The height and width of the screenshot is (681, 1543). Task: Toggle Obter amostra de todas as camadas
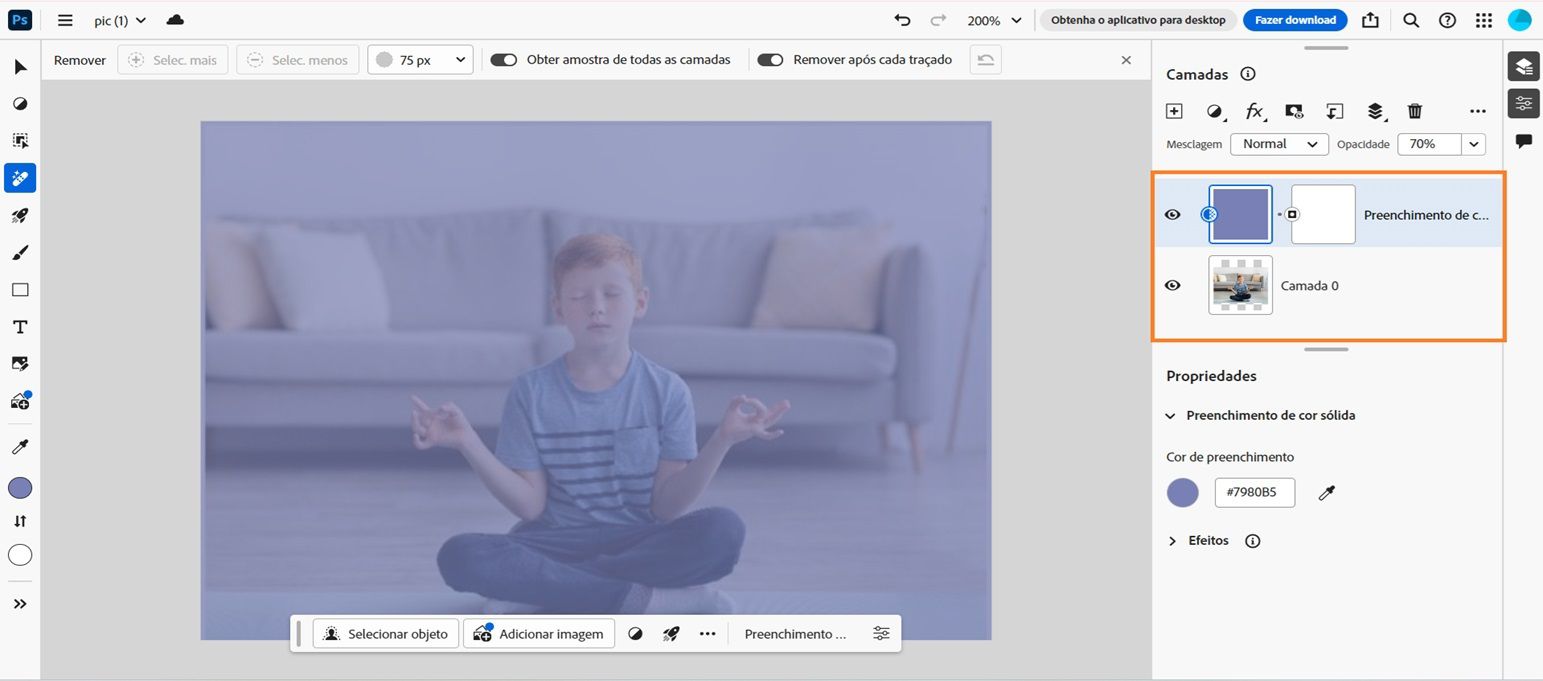click(x=503, y=59)
